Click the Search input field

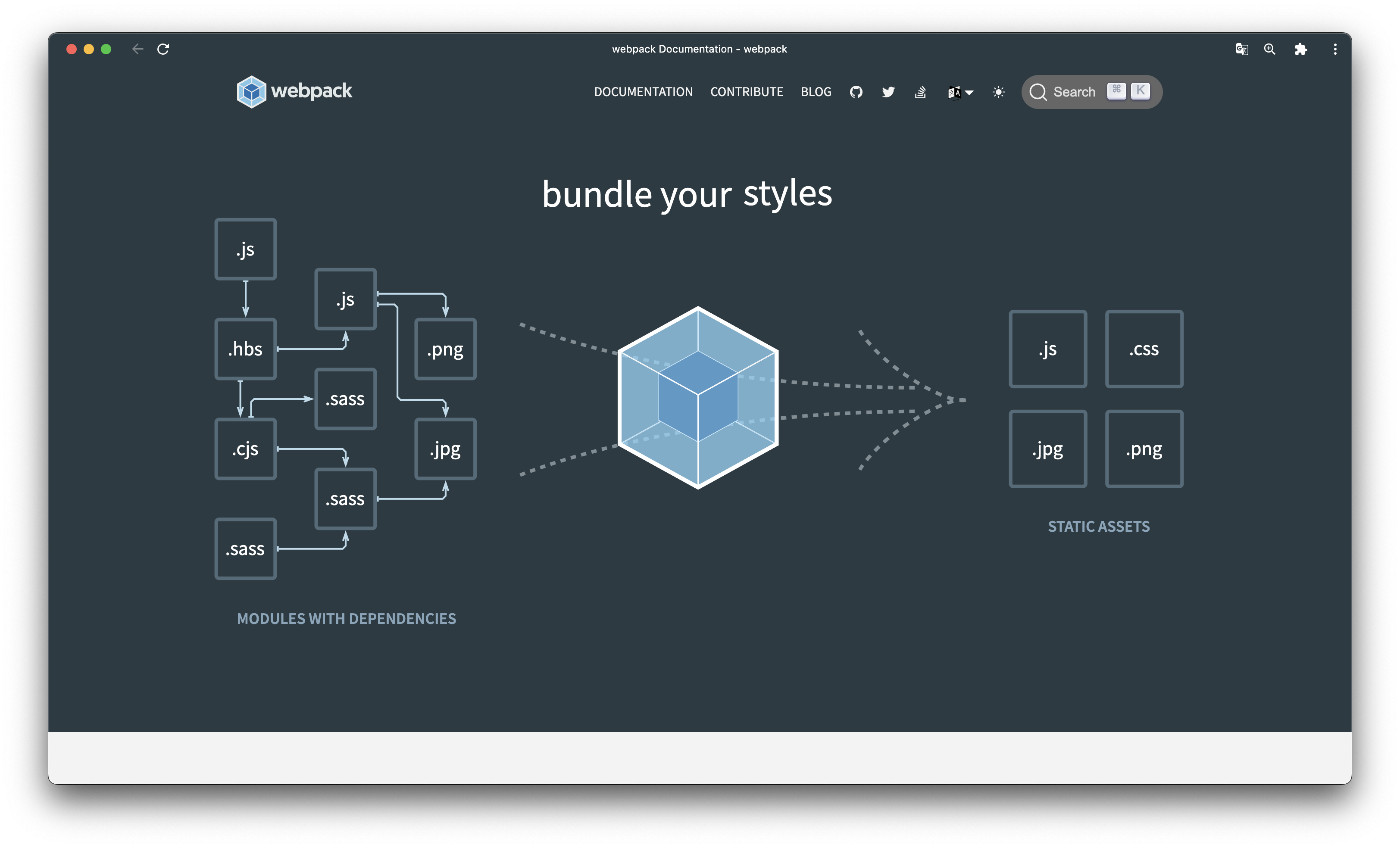pyautogui.click(x=1091, y=92)
